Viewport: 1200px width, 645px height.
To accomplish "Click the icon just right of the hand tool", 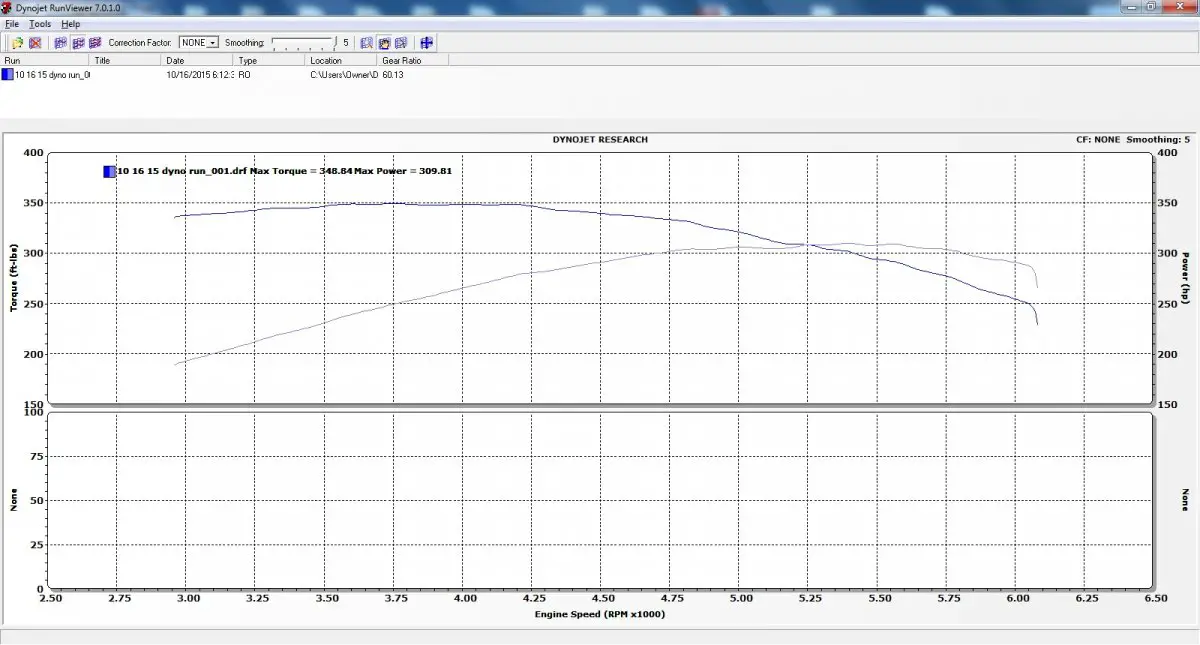I will point(401,43).
